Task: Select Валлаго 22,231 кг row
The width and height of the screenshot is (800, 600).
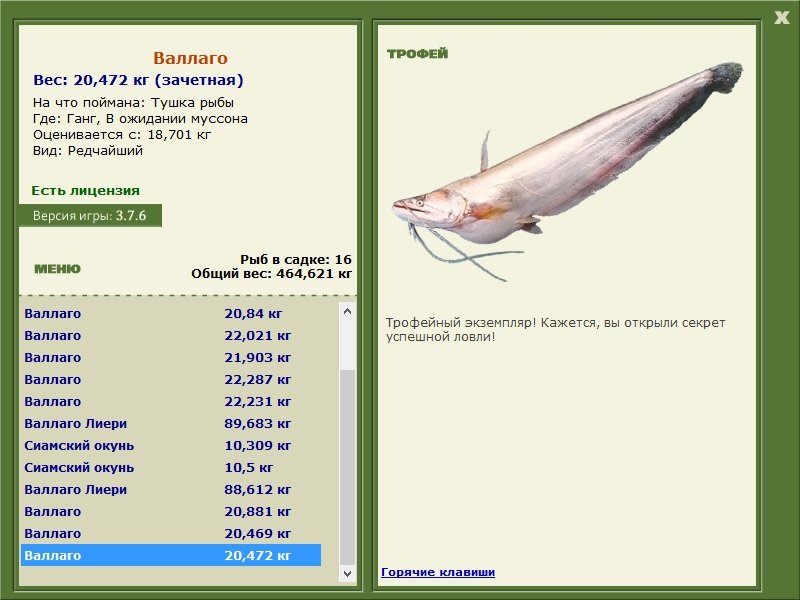Action: click(171, 401)
